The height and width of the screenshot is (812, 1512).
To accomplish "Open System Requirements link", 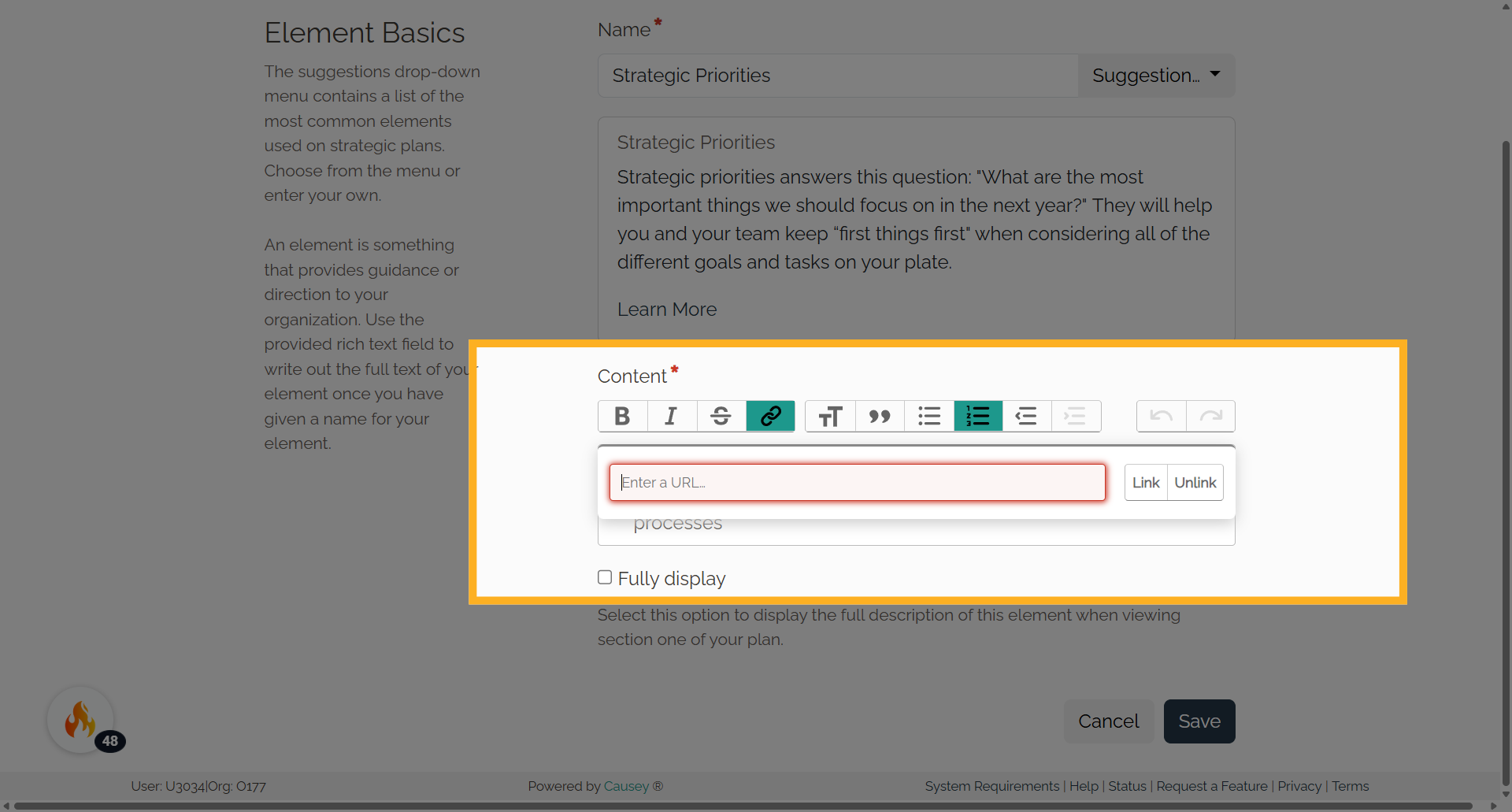I will coord(992,786).
